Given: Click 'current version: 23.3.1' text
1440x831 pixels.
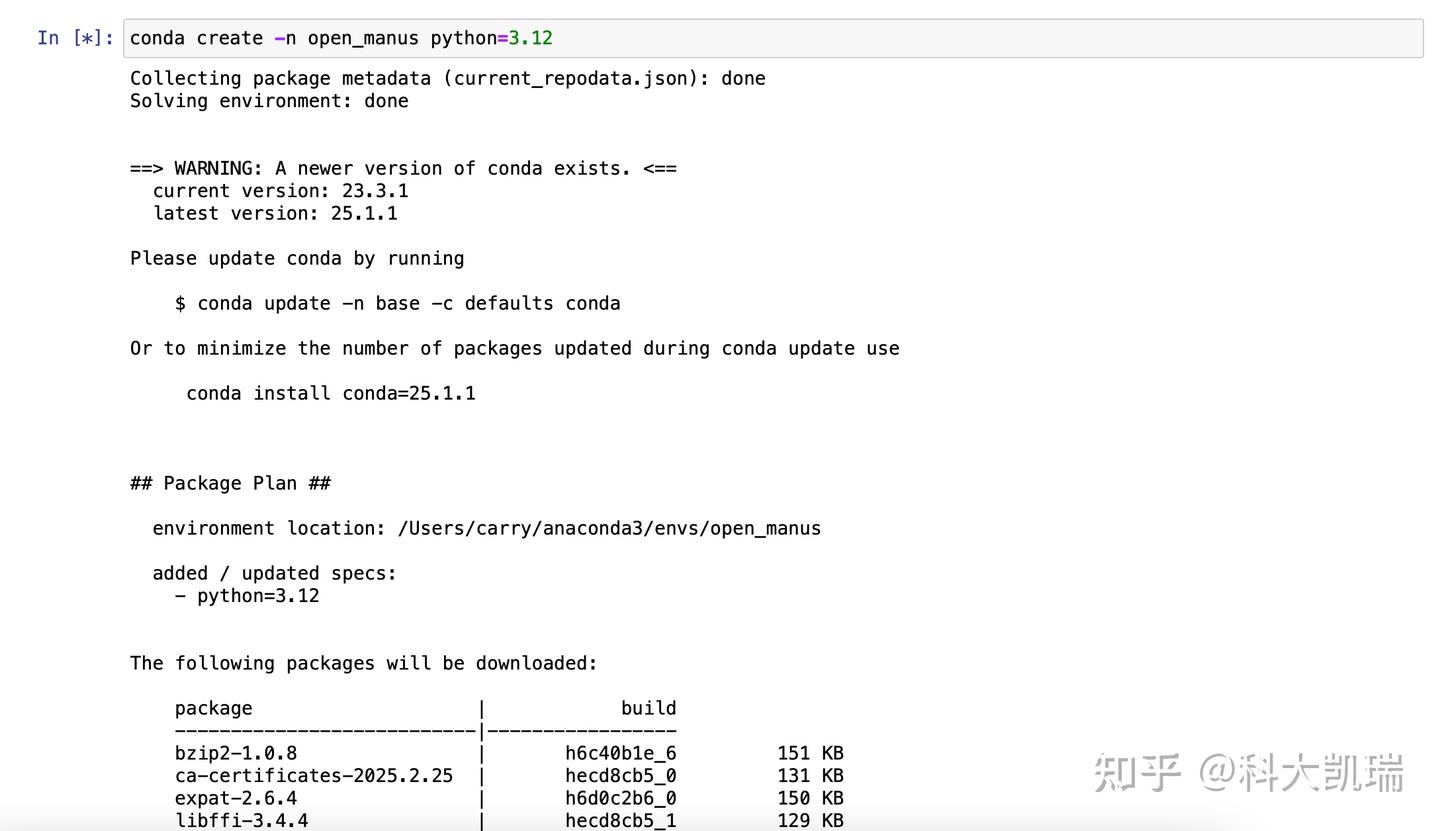Looking at the screenshot, I should tap(280, 191).
